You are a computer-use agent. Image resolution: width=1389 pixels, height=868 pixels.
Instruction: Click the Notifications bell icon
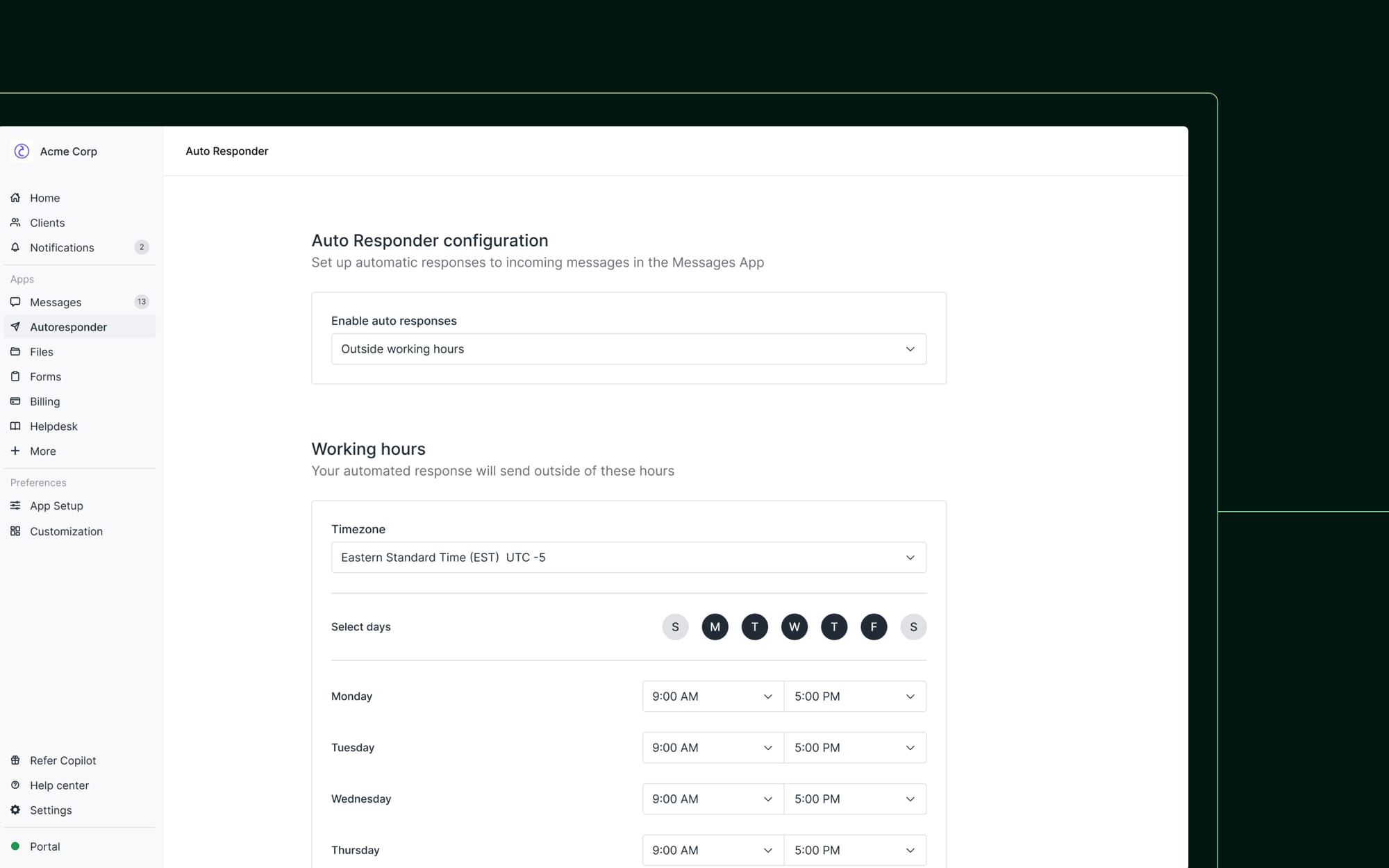(x=15, y=247)
